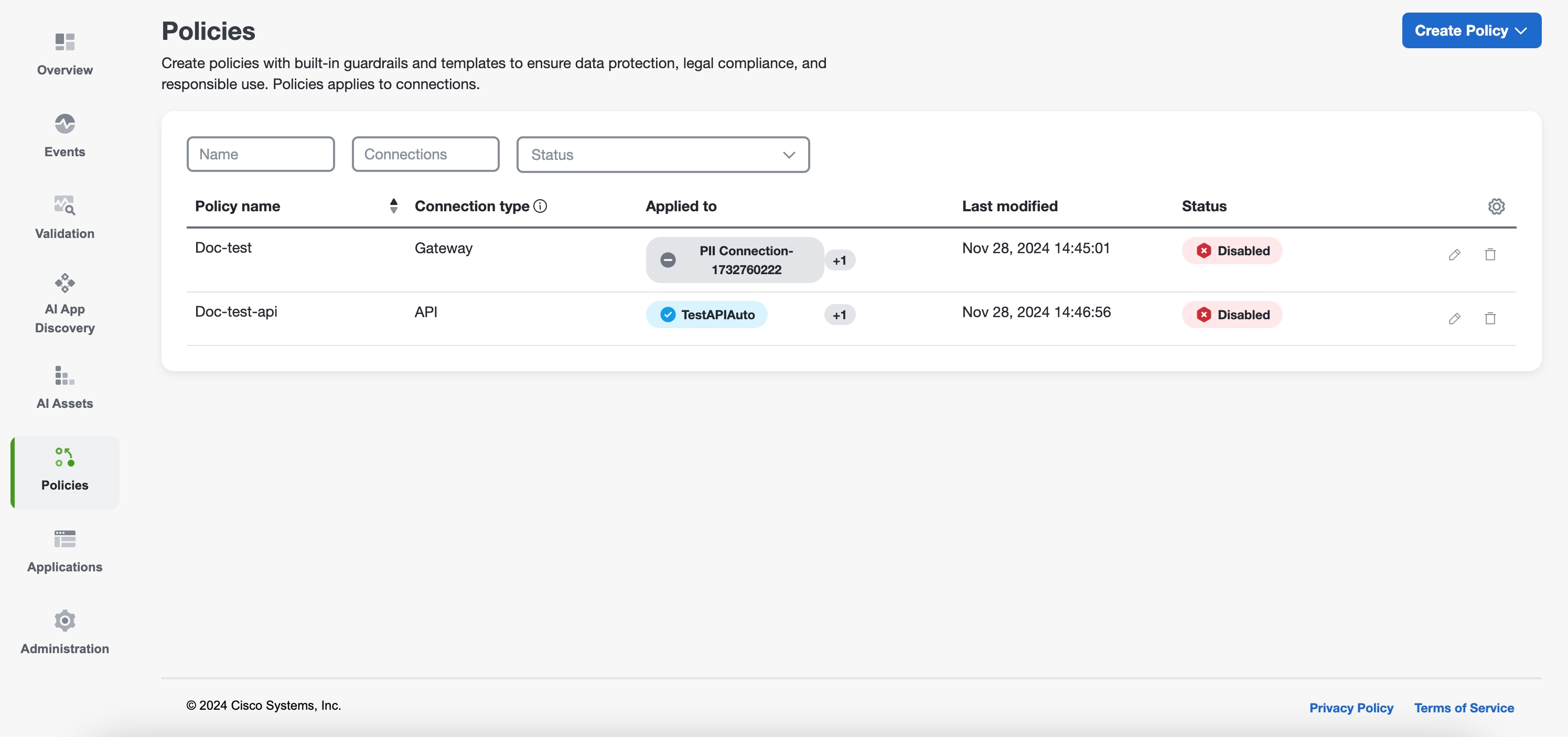Click the TestAPIAuto connection chip
Image resolution: width=1568 pixels, height=737 pixels.
[x=707, y=315]
